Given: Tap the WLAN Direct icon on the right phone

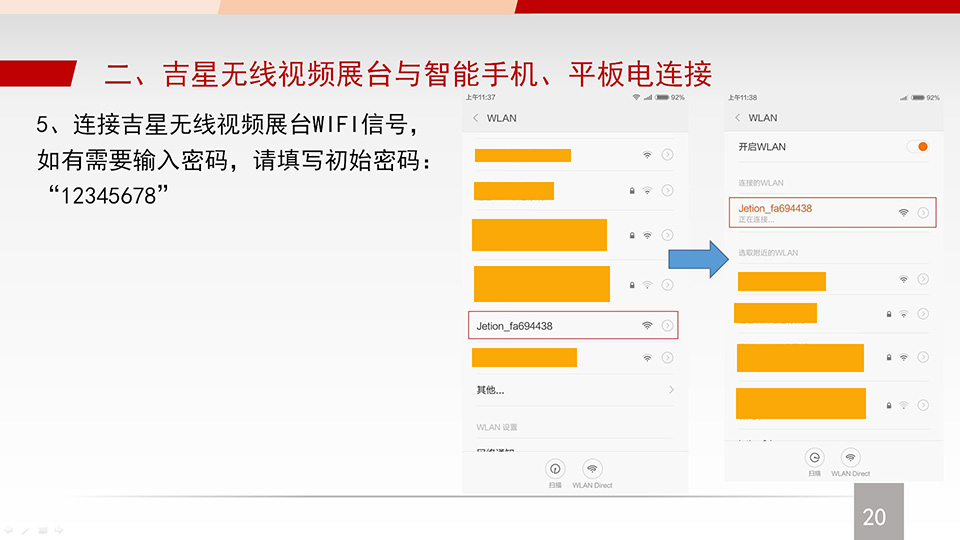Looking at the screenshot, I should click(850, 457).
